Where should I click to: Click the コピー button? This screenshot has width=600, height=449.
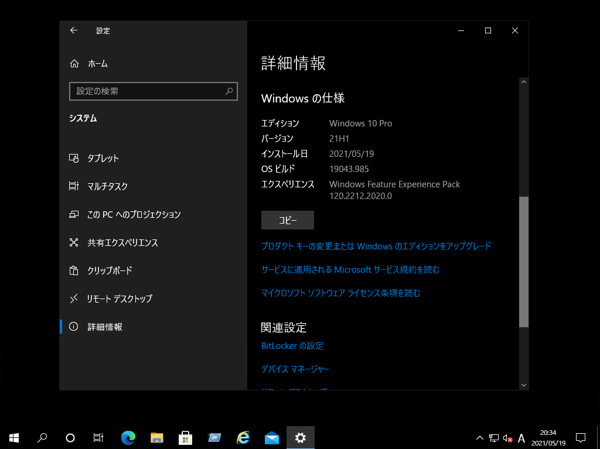(287, 220)
